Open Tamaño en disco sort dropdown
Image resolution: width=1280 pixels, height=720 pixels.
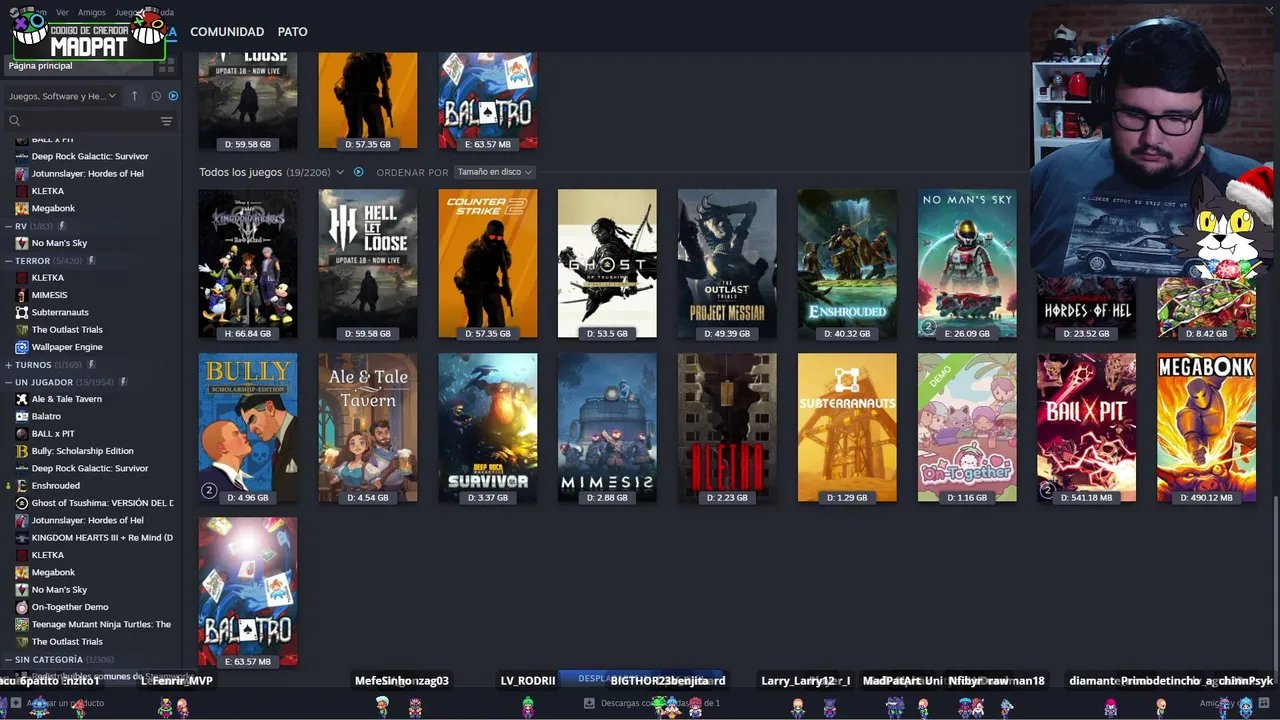pyautogui.click(x=494, y=172)
